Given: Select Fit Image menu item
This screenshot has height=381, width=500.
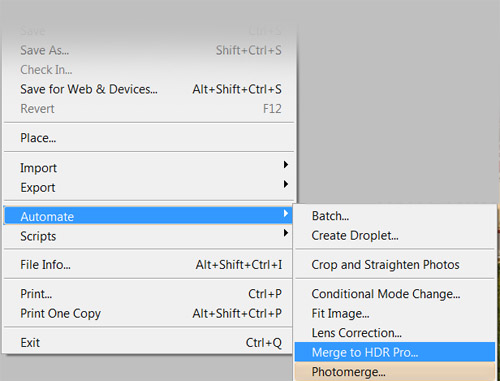Looking at the screenshot, I should coord(395,313).
